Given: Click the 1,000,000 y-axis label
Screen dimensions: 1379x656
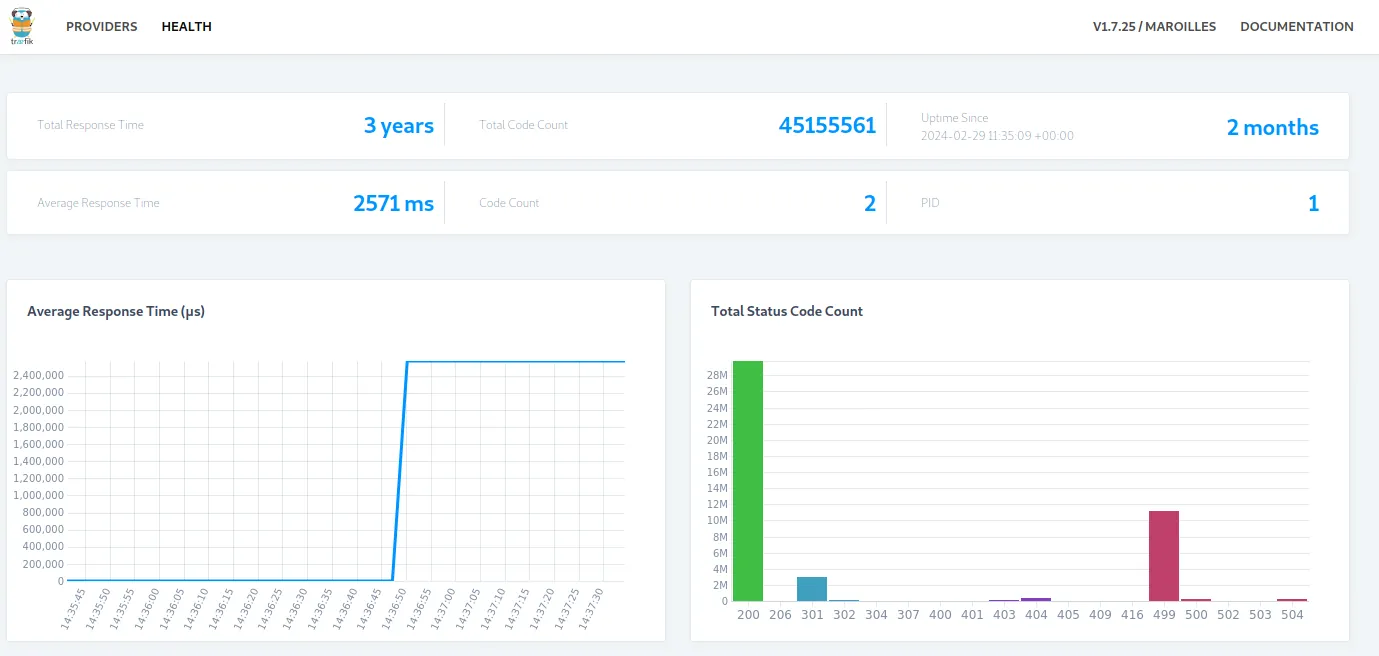Looking at the screenshot, I should click(x=39, y=495).
